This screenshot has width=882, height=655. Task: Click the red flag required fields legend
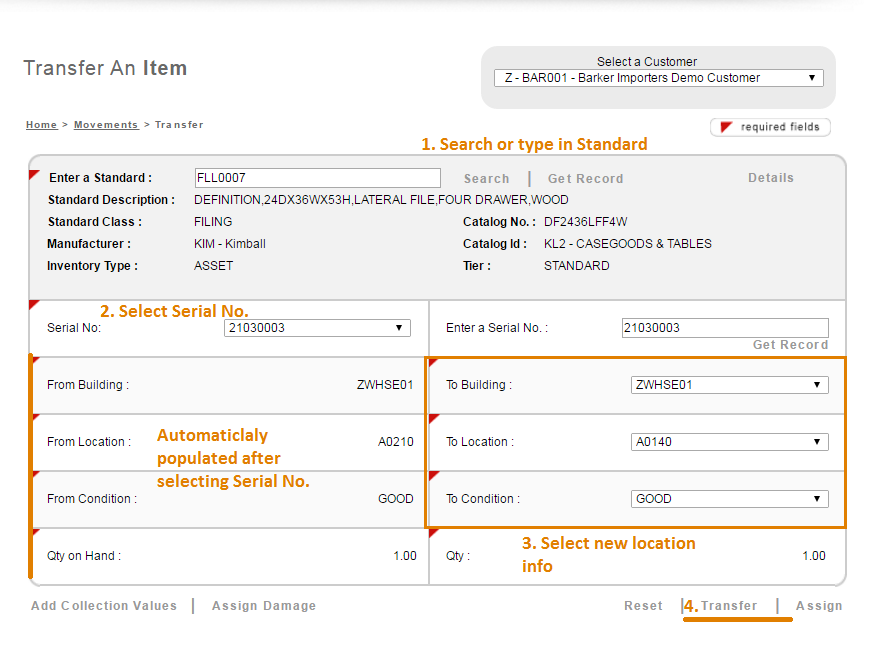(770, 127)
